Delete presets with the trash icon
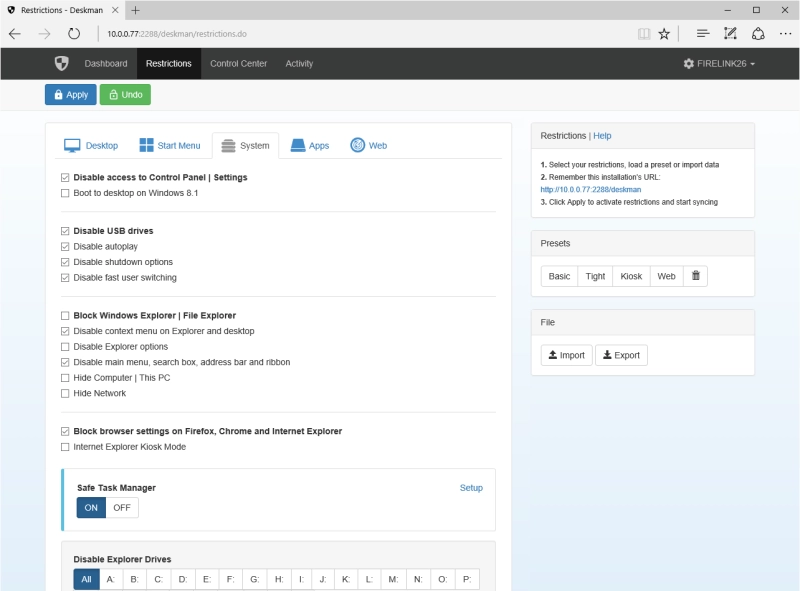This screenshot has width=800, height=591. pos(695,276)
